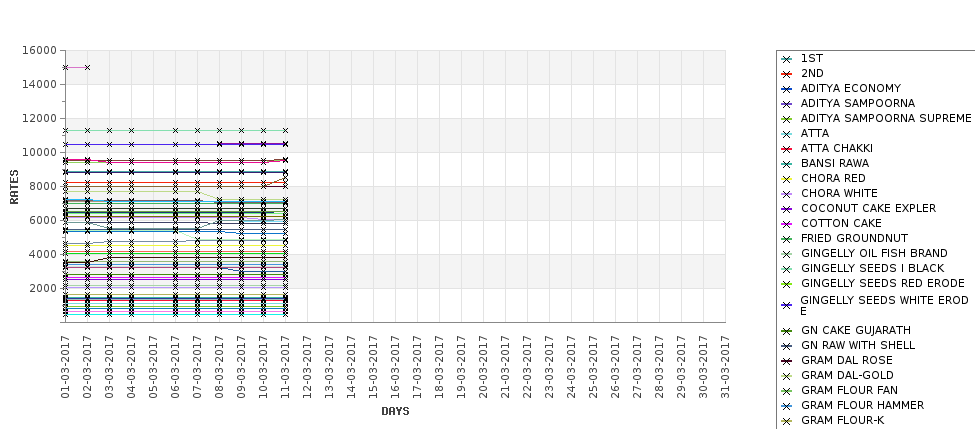975x429 pixels.
Task: Click the GRAM FLOUR FAN legend marker
Action: [x=787, y=391]
